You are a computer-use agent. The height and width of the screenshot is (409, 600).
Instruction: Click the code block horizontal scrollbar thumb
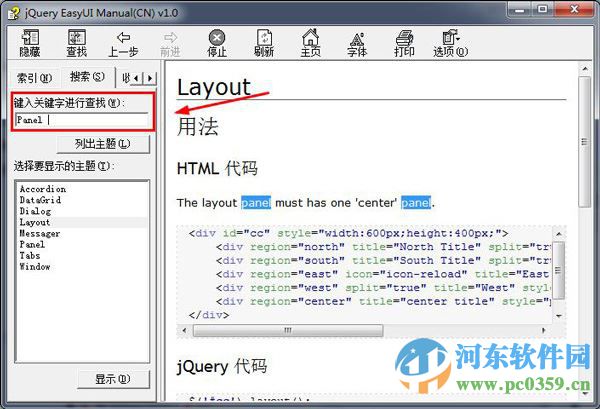[x=288, y=330]
